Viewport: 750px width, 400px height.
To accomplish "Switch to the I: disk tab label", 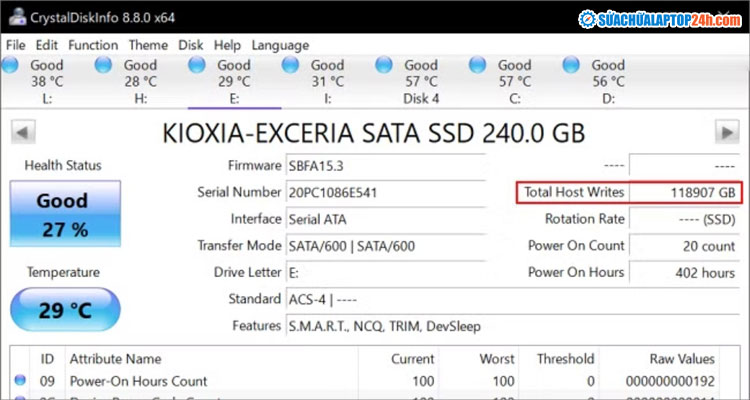I will pos(328,99).
